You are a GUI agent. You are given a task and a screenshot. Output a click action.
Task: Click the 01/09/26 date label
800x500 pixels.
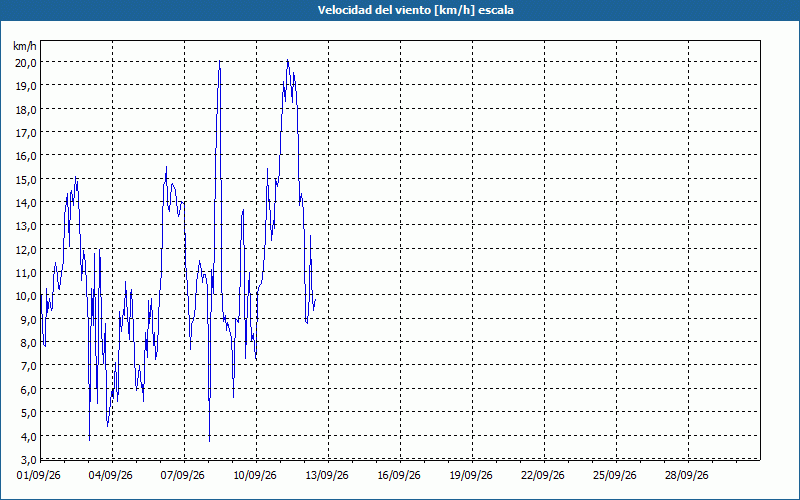coord(39,476)
